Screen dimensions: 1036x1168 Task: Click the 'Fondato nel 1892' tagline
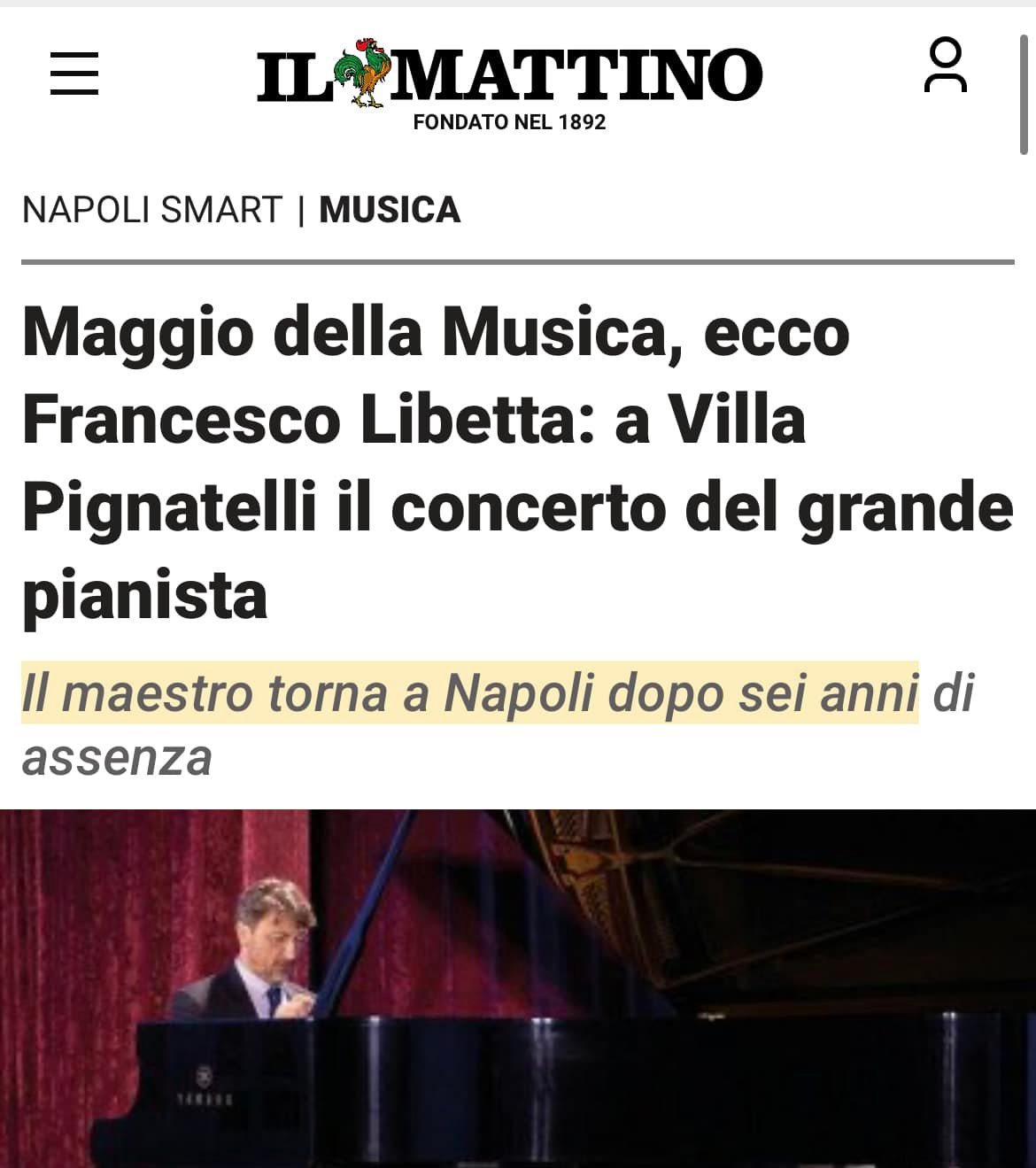tap(509, 122)
